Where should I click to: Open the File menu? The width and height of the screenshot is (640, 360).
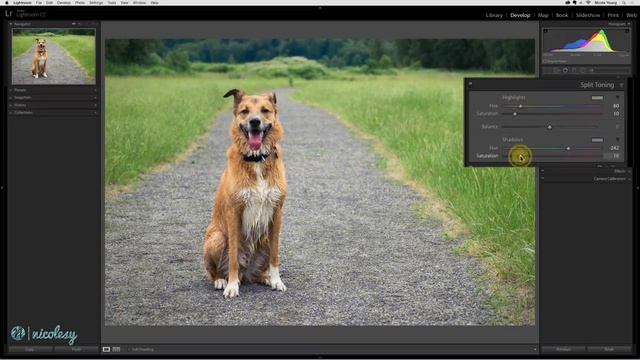39,2
